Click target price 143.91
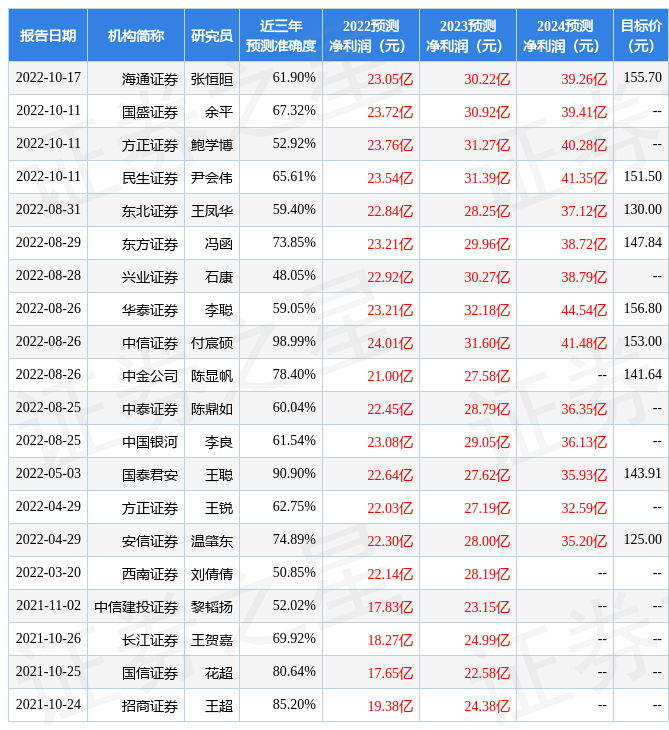 643,474
